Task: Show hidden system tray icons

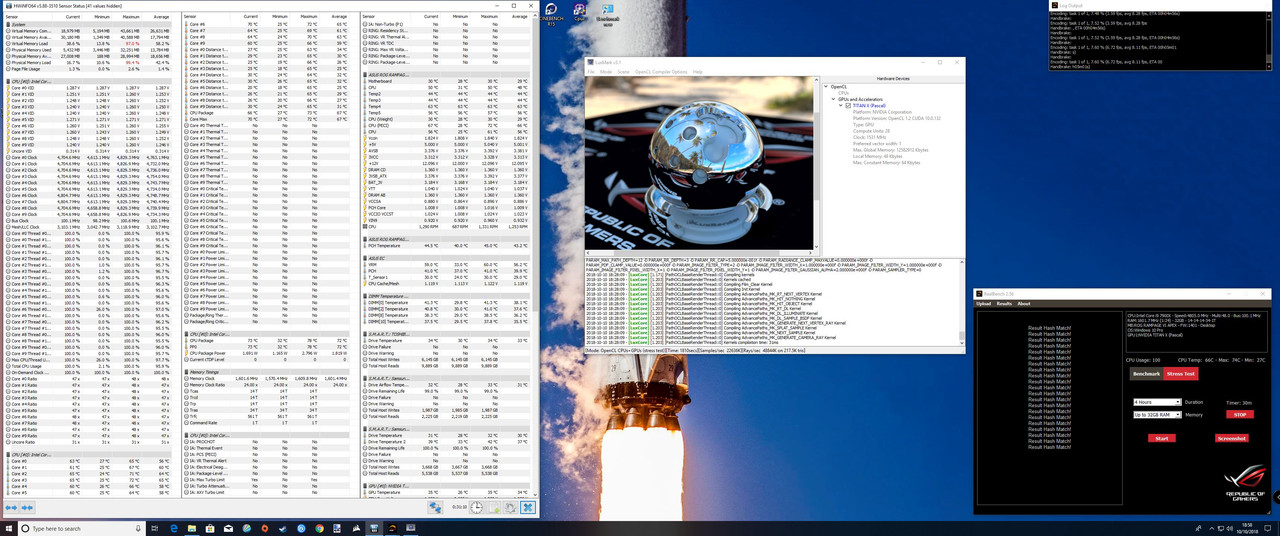Action: [x=1212, y=529]
